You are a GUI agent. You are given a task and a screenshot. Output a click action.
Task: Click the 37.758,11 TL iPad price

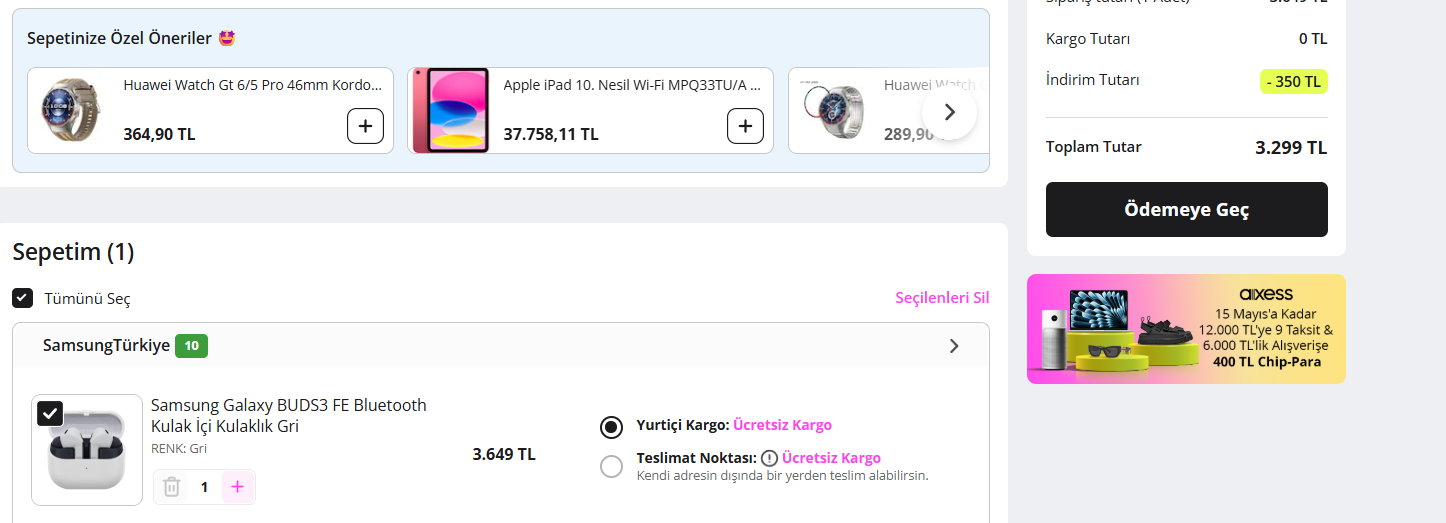click(x=551, y=134)
